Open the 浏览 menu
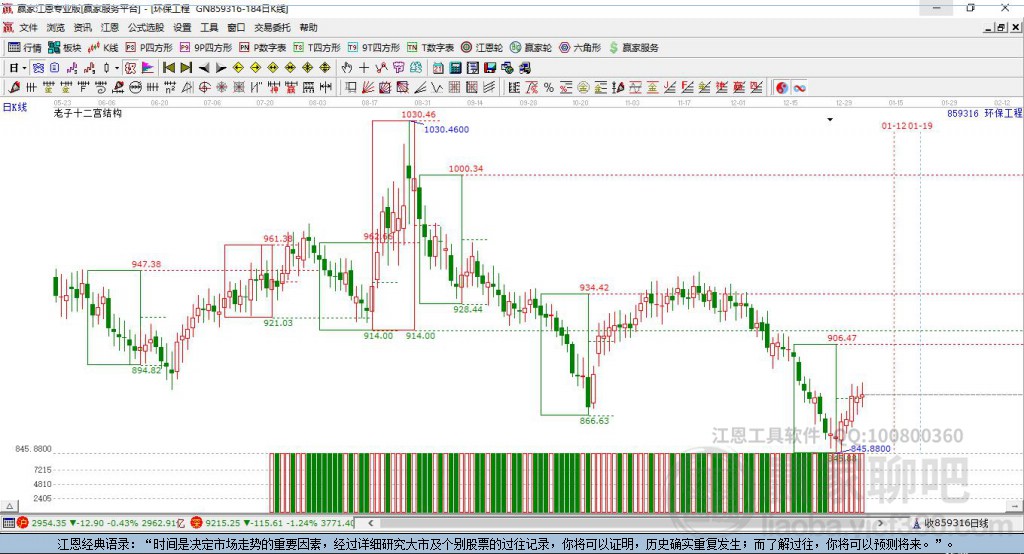 [56, 27]
